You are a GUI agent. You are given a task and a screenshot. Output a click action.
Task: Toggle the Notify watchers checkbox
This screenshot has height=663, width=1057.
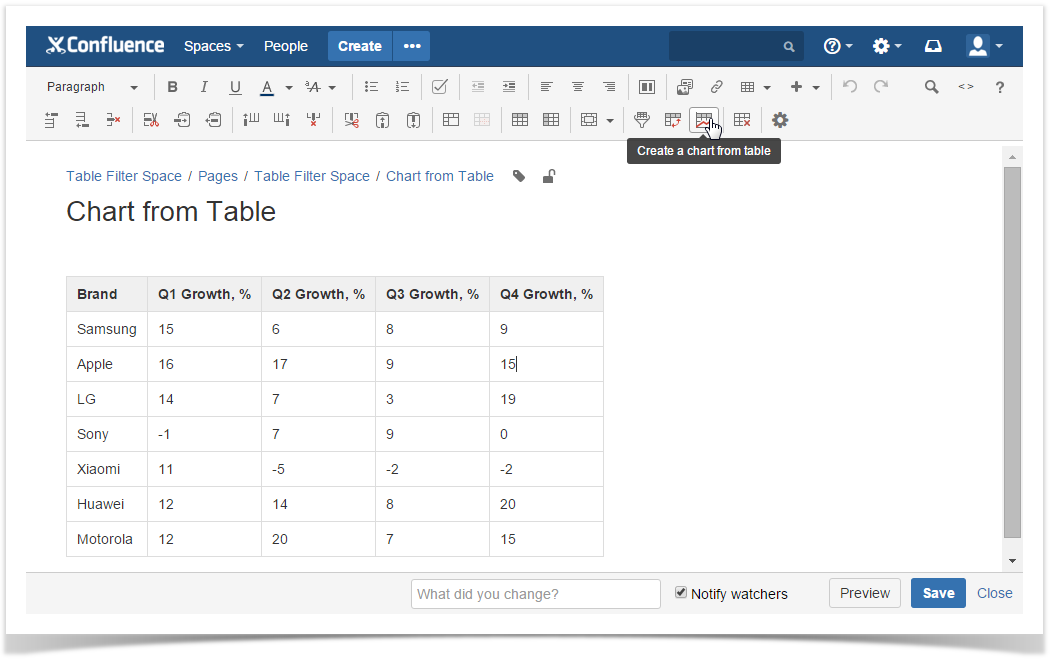pos(681,592)
